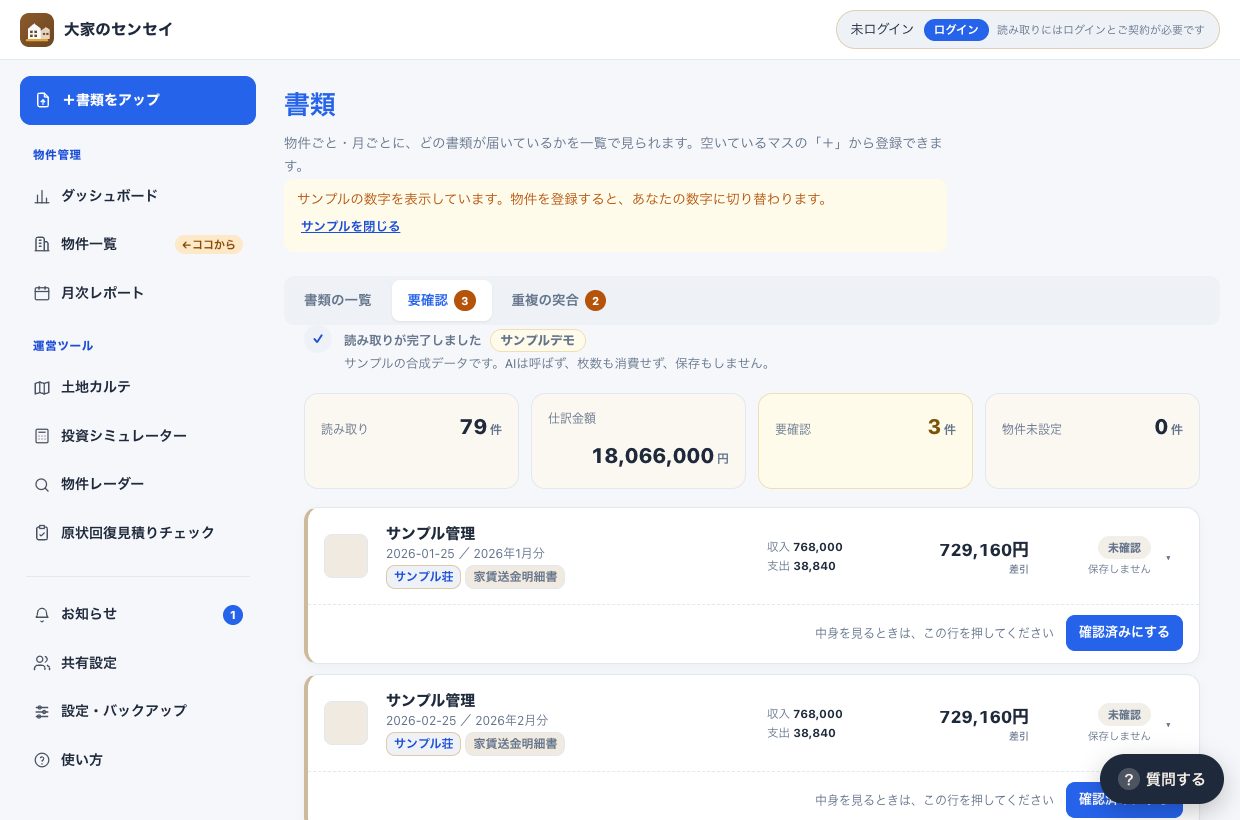Click the upload document icon in 書類をアップ

pos(43,100)
